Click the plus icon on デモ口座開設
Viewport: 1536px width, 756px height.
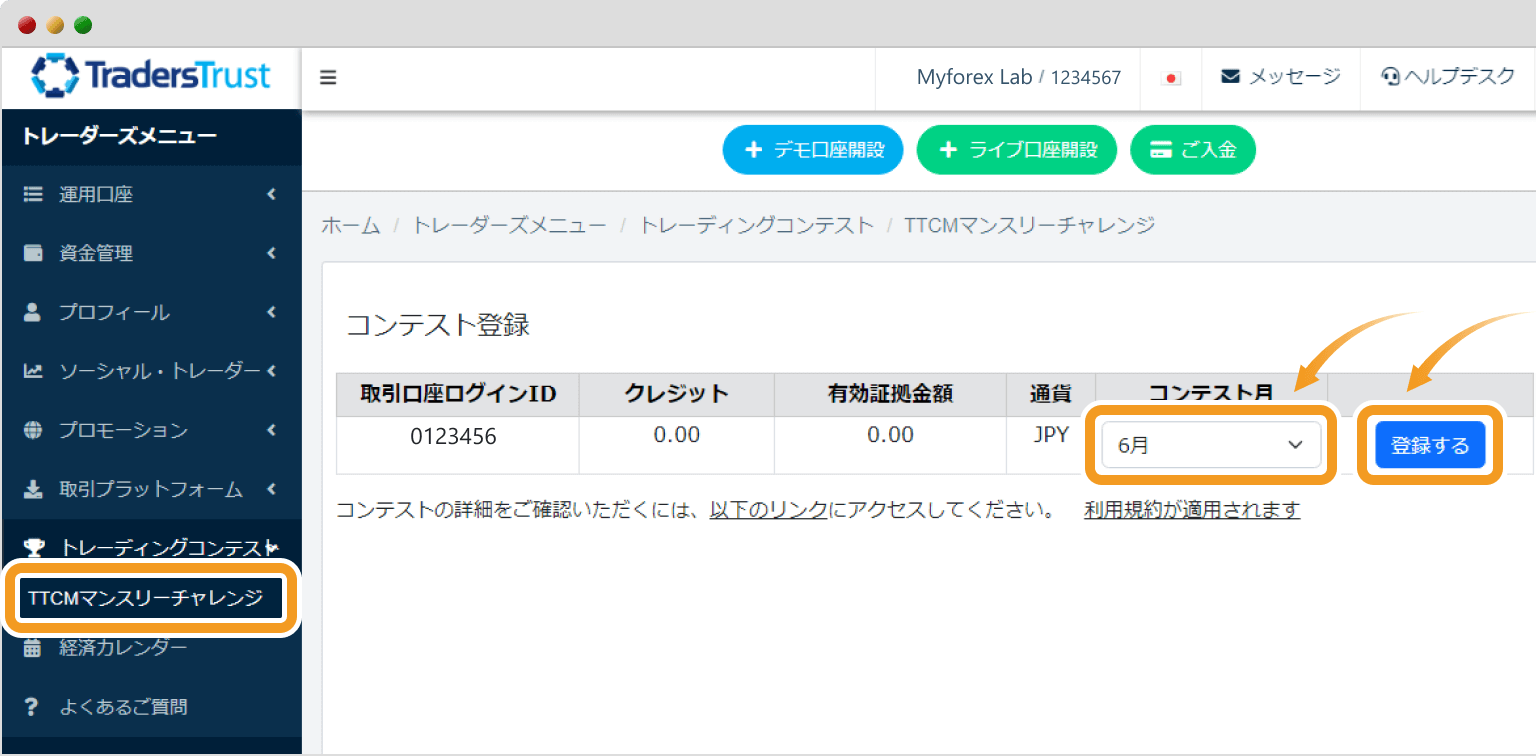[x=754, y=150]
